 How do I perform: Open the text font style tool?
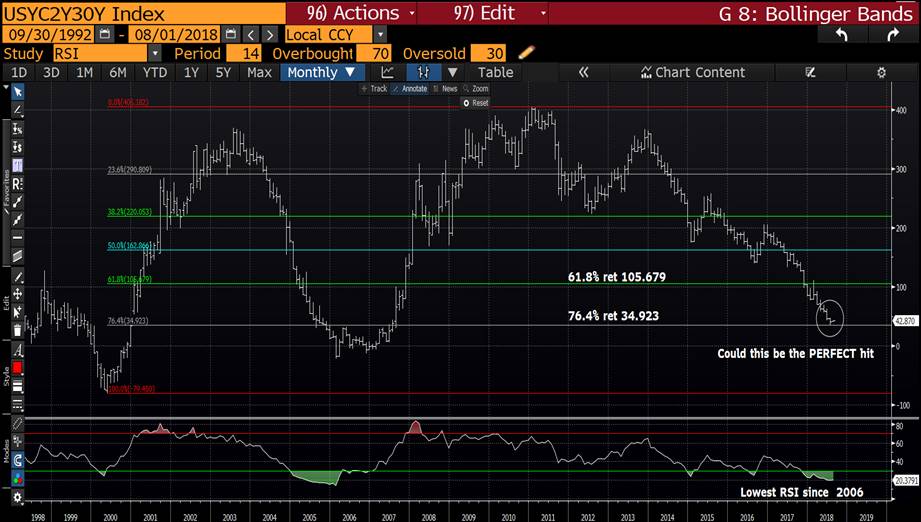pos(18,351)
